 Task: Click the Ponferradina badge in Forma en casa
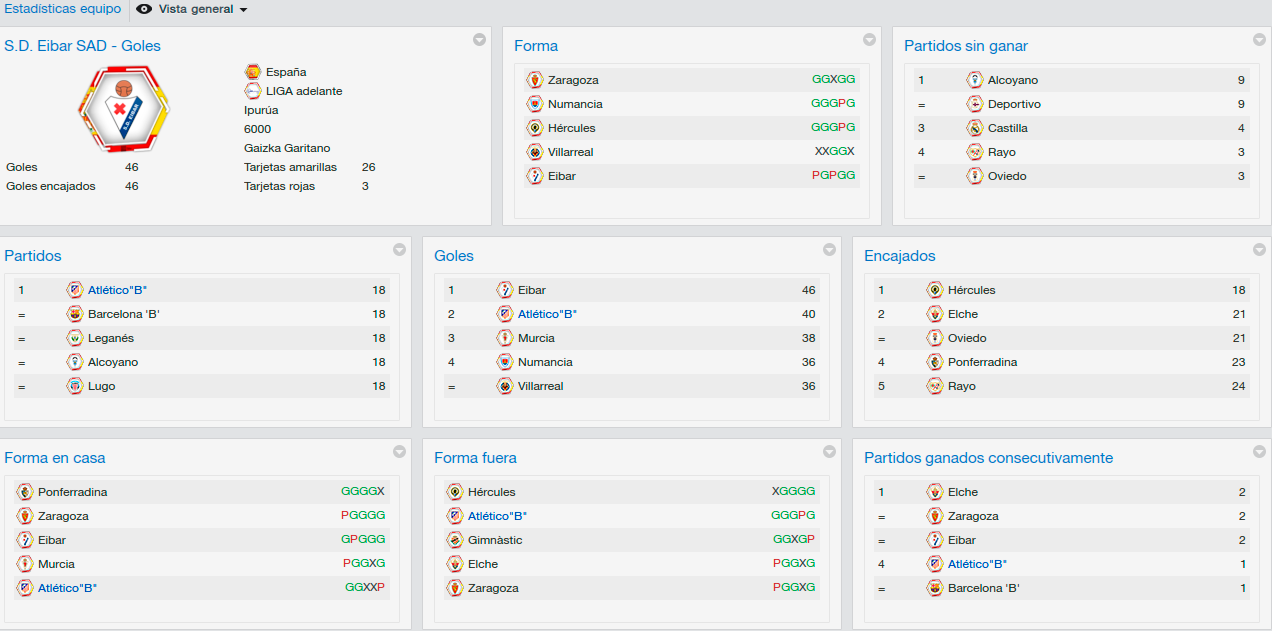coord(25,492)
